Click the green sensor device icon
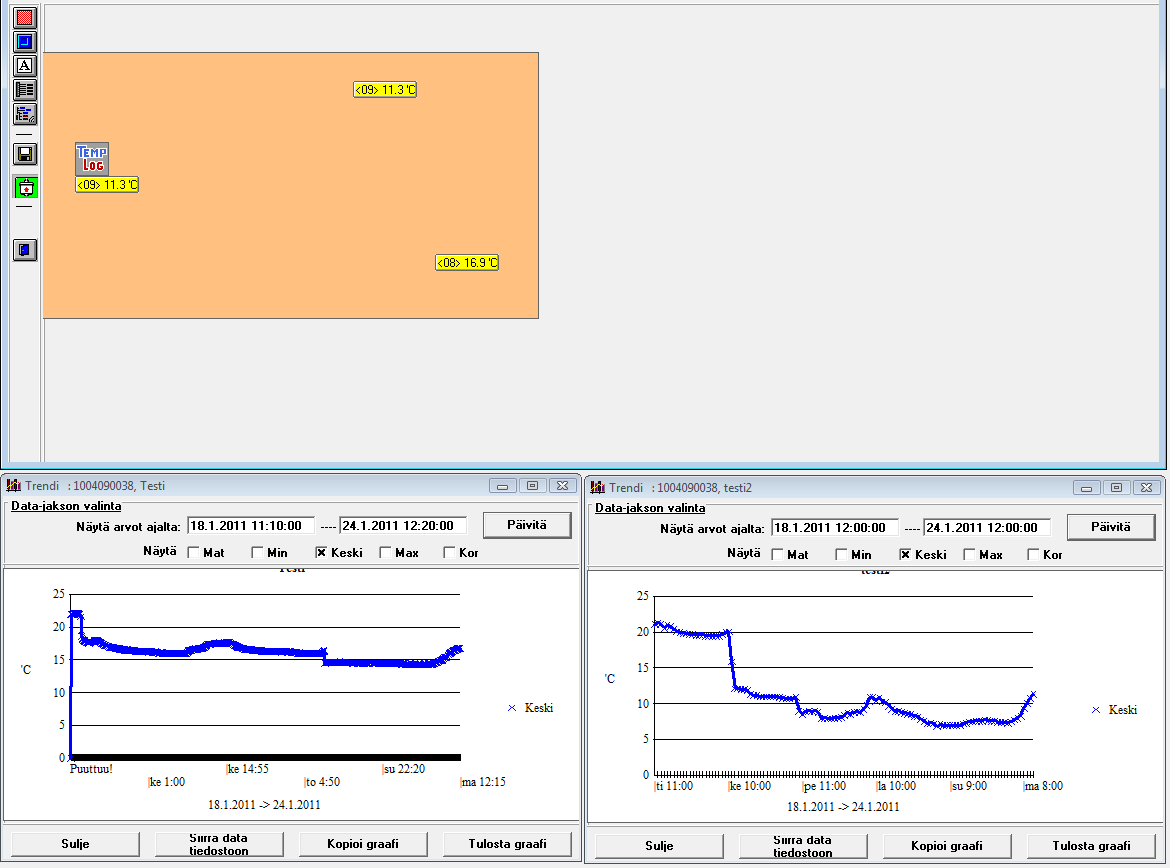Viewport: 1170px width, 868px height. pos(25,187)
